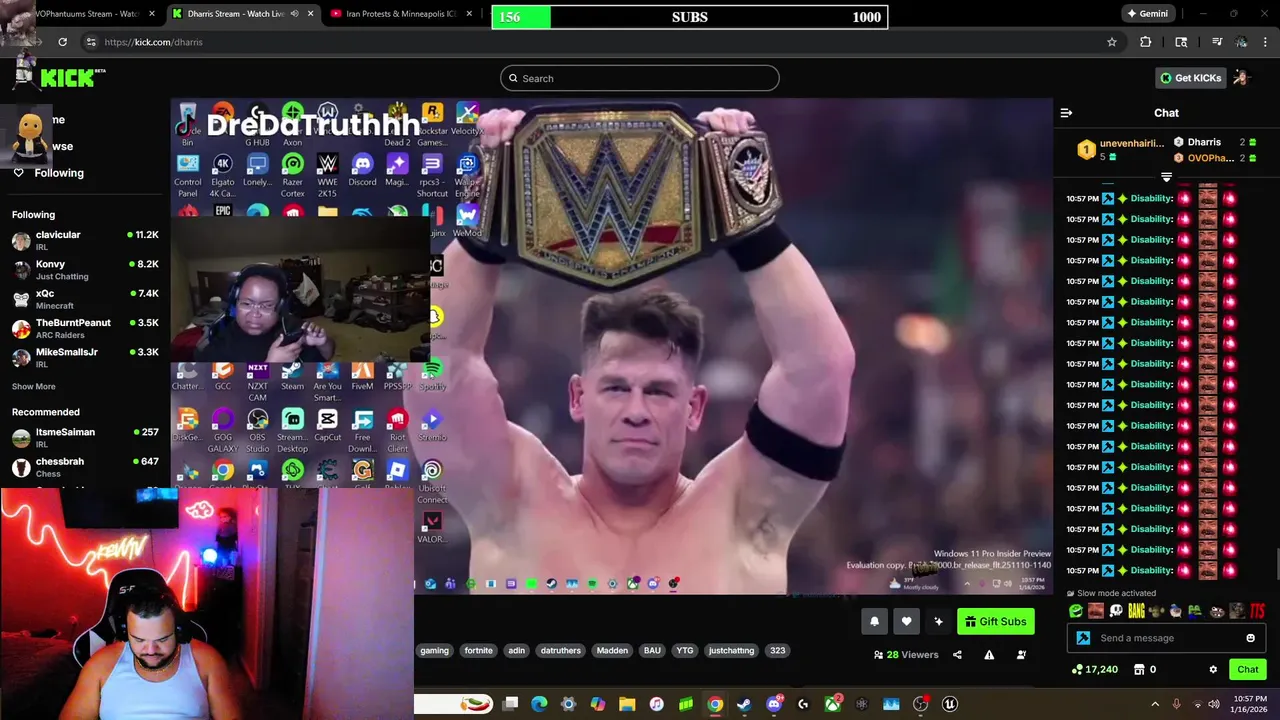The width and height of the screenshot is (1280, 720).
Task: Open the emoji picker in chat input
Action: click(x=1250, y=638)
